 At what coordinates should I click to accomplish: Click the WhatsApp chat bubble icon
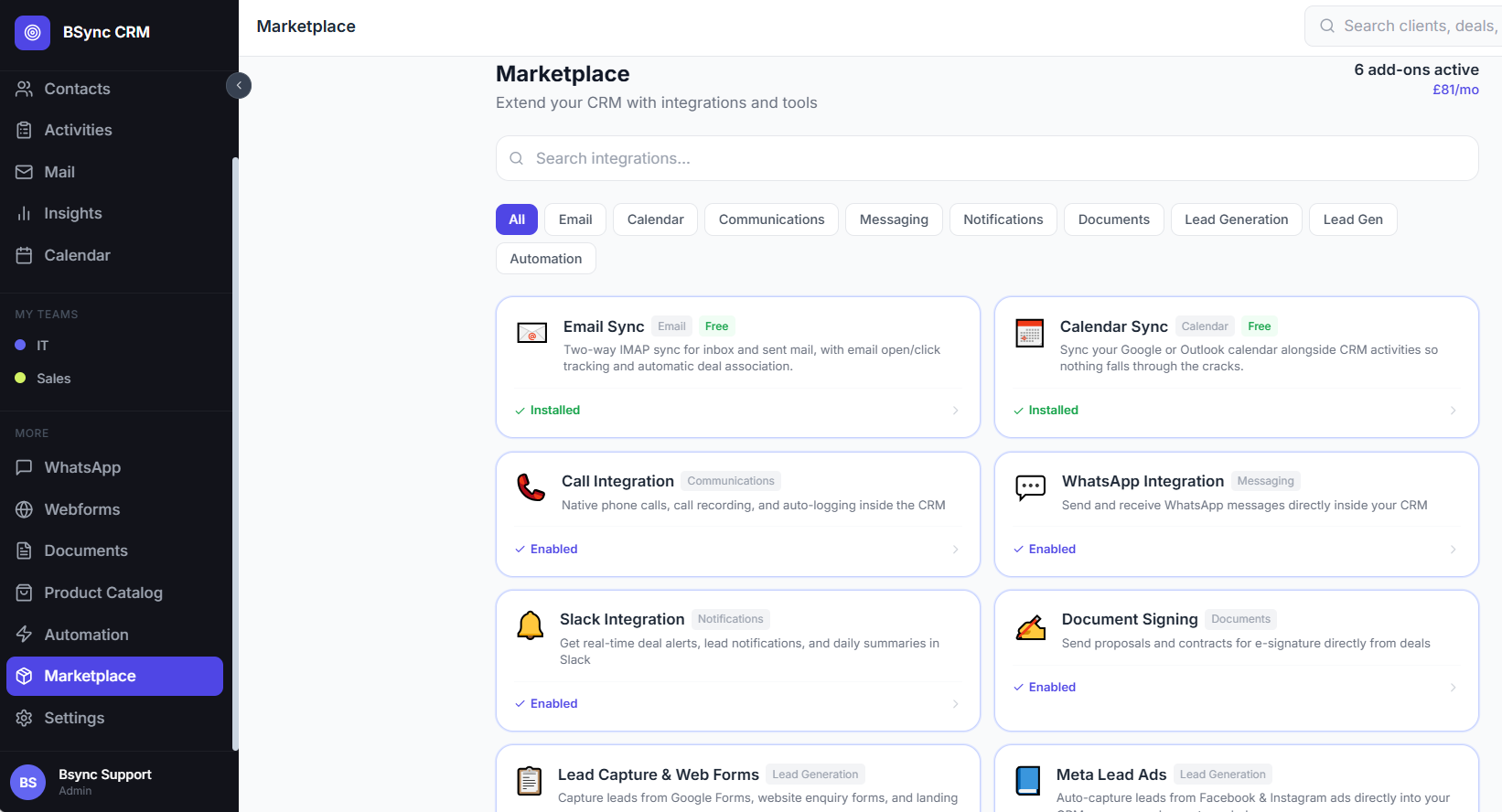point(24,467)
